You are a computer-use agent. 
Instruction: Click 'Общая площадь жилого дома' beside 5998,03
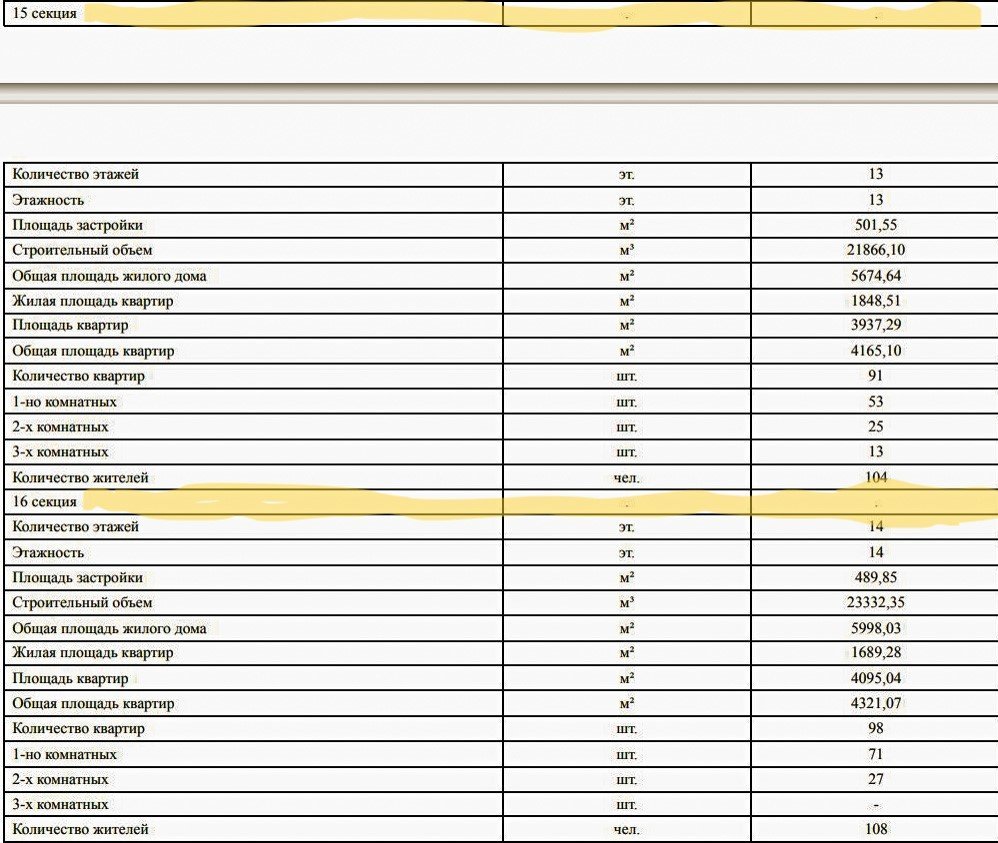(x=109, y=629)
